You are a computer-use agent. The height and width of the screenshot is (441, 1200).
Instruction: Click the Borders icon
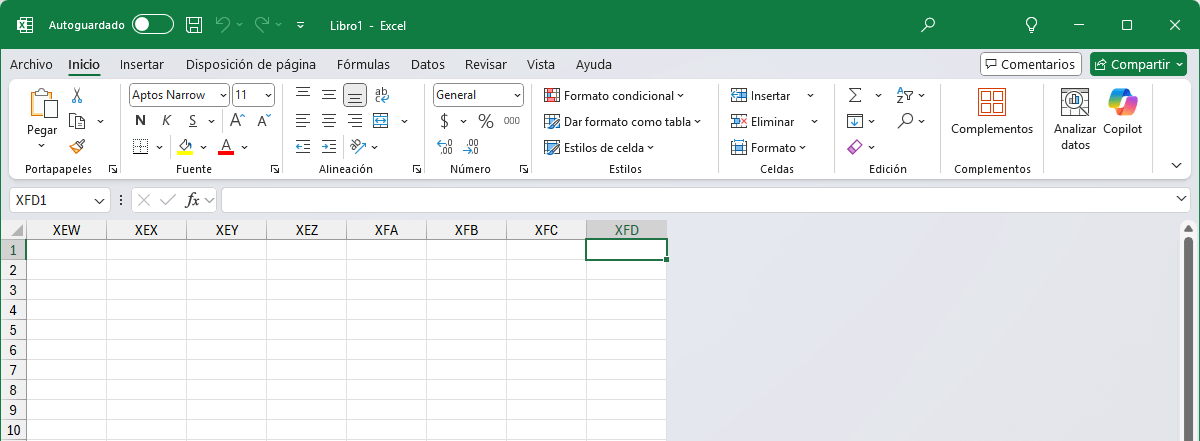pyautogui.click(x=141, y=147)
